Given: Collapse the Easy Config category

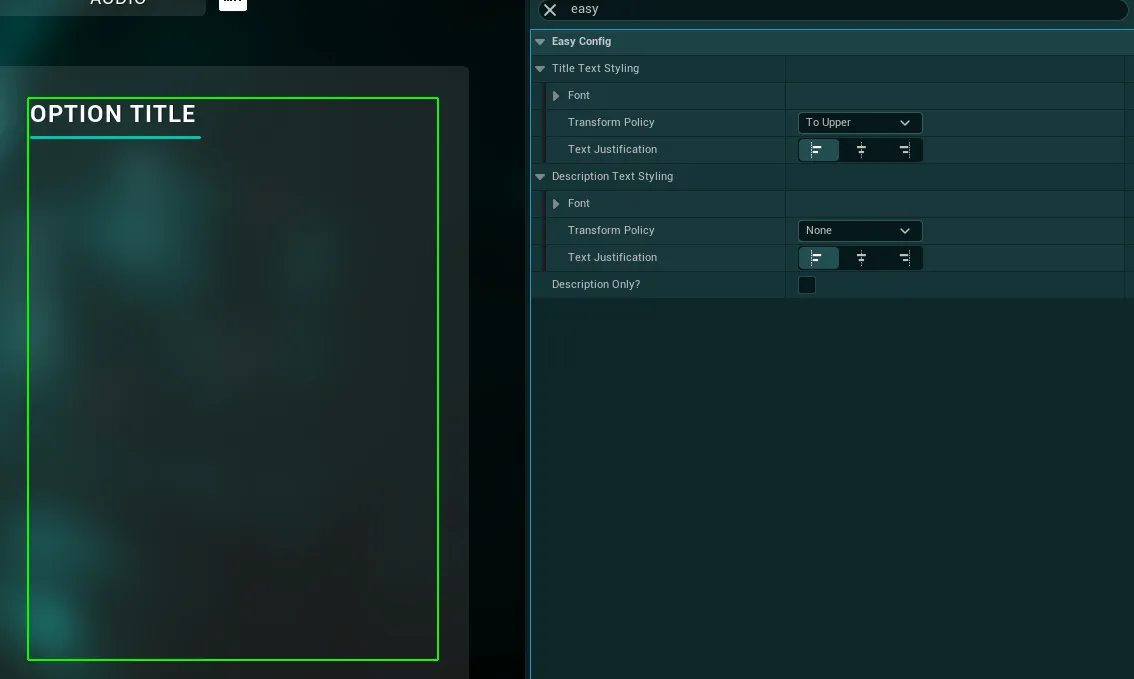Looking at the screenshot, I should click(x=540, y=42).
